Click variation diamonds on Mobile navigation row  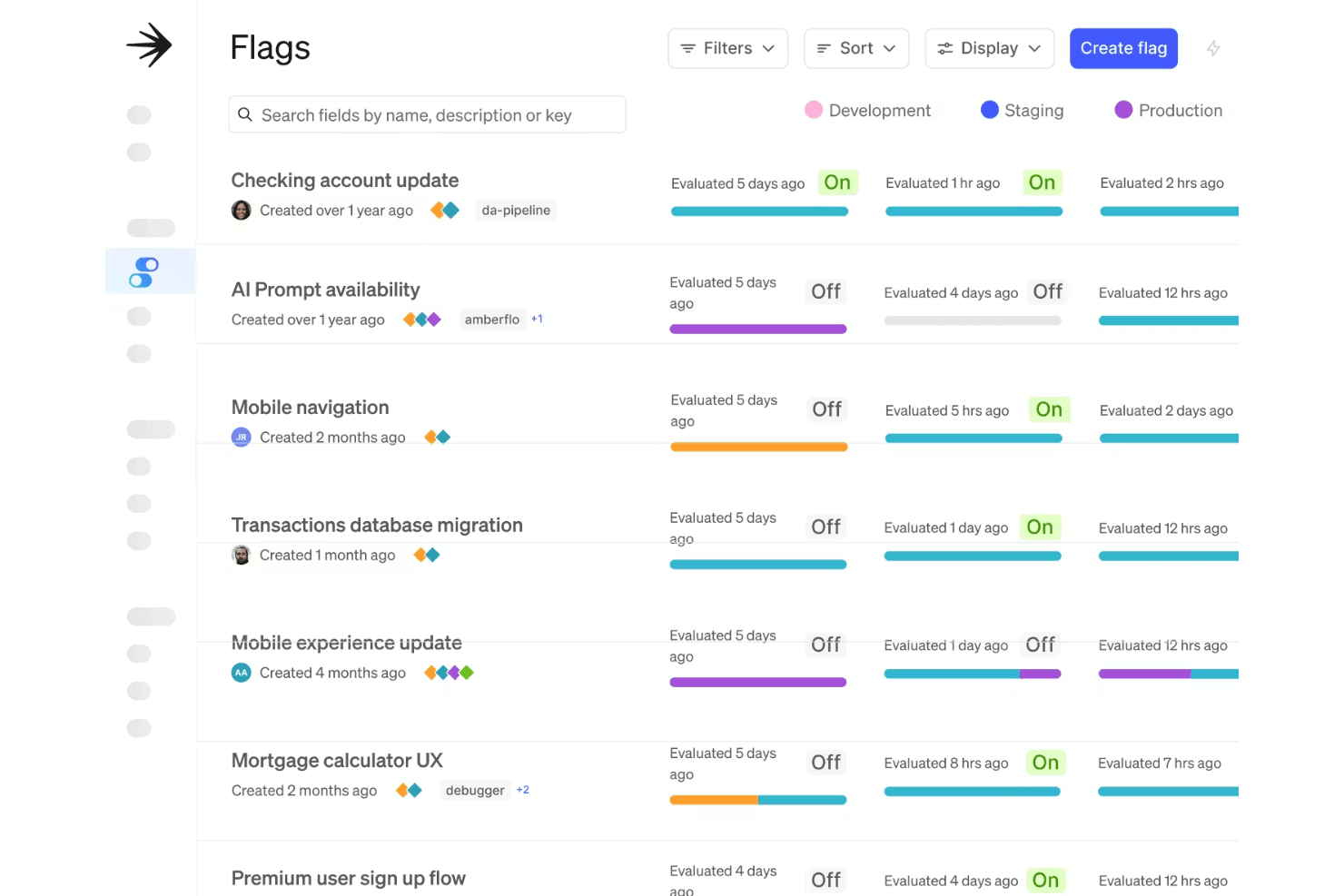438,438
